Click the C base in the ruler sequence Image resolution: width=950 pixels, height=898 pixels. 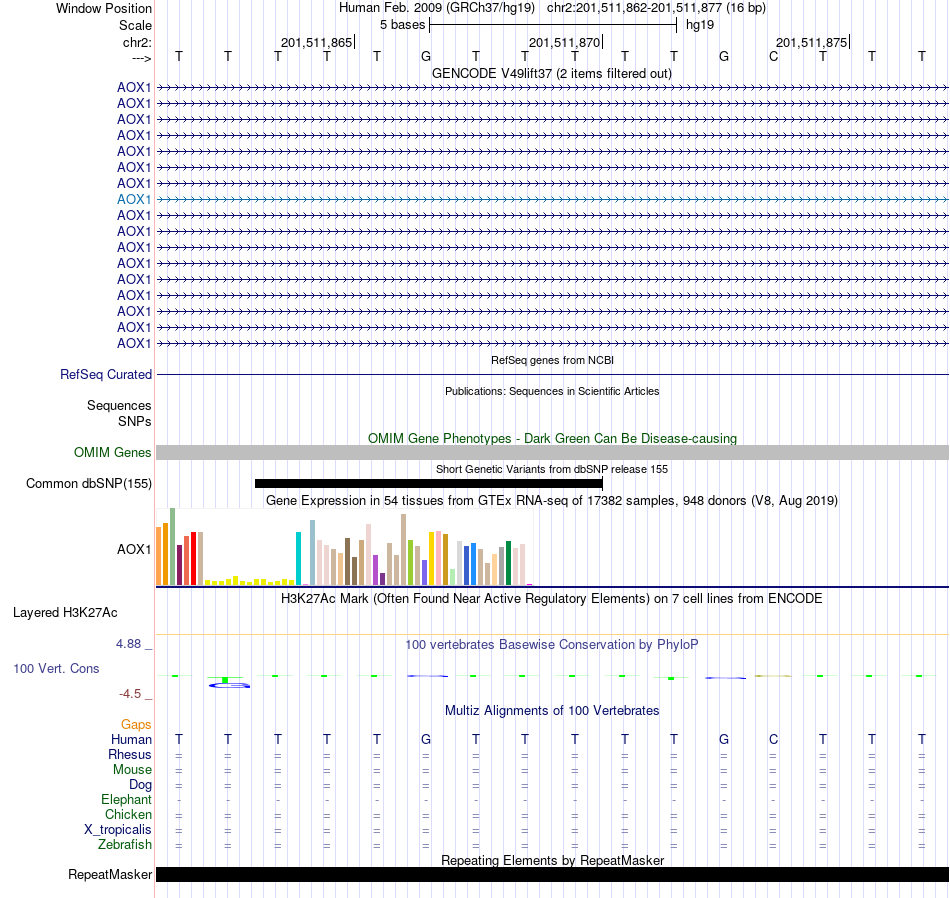click(x=773, y=56)
